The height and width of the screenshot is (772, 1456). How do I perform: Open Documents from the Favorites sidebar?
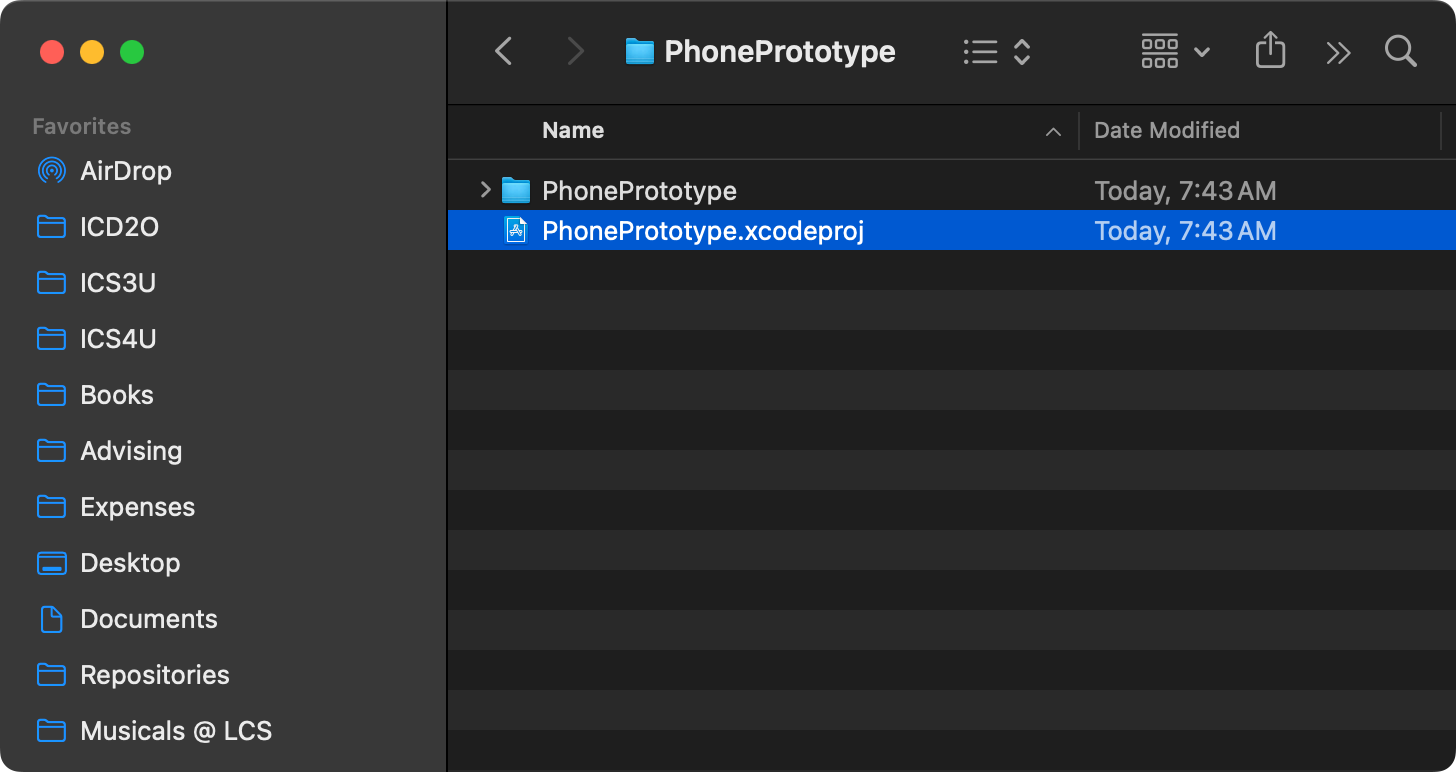click(x=148, y=619)
